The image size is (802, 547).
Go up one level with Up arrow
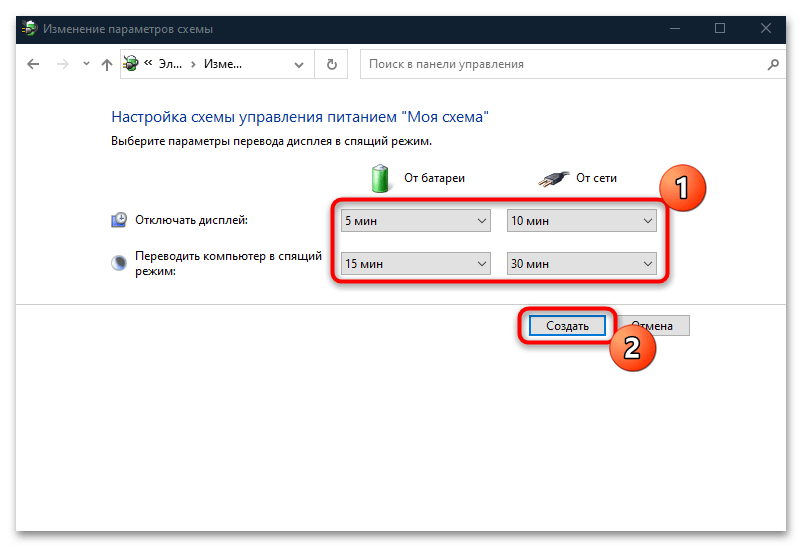tap(106, 64)
